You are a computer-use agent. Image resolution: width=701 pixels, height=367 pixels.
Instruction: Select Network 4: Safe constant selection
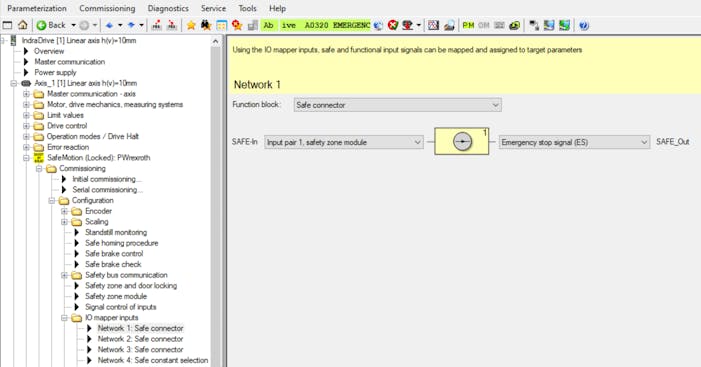153,360
